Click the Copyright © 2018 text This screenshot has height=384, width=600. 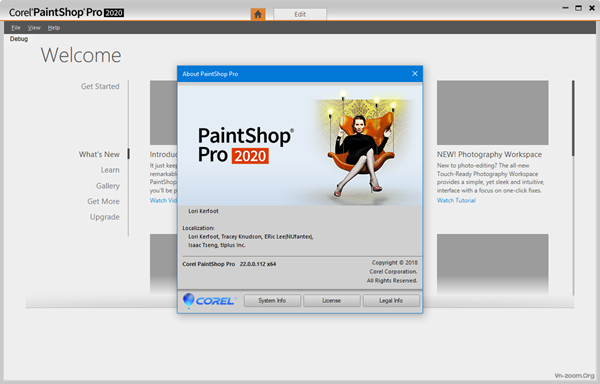click(x=395, y=262)
